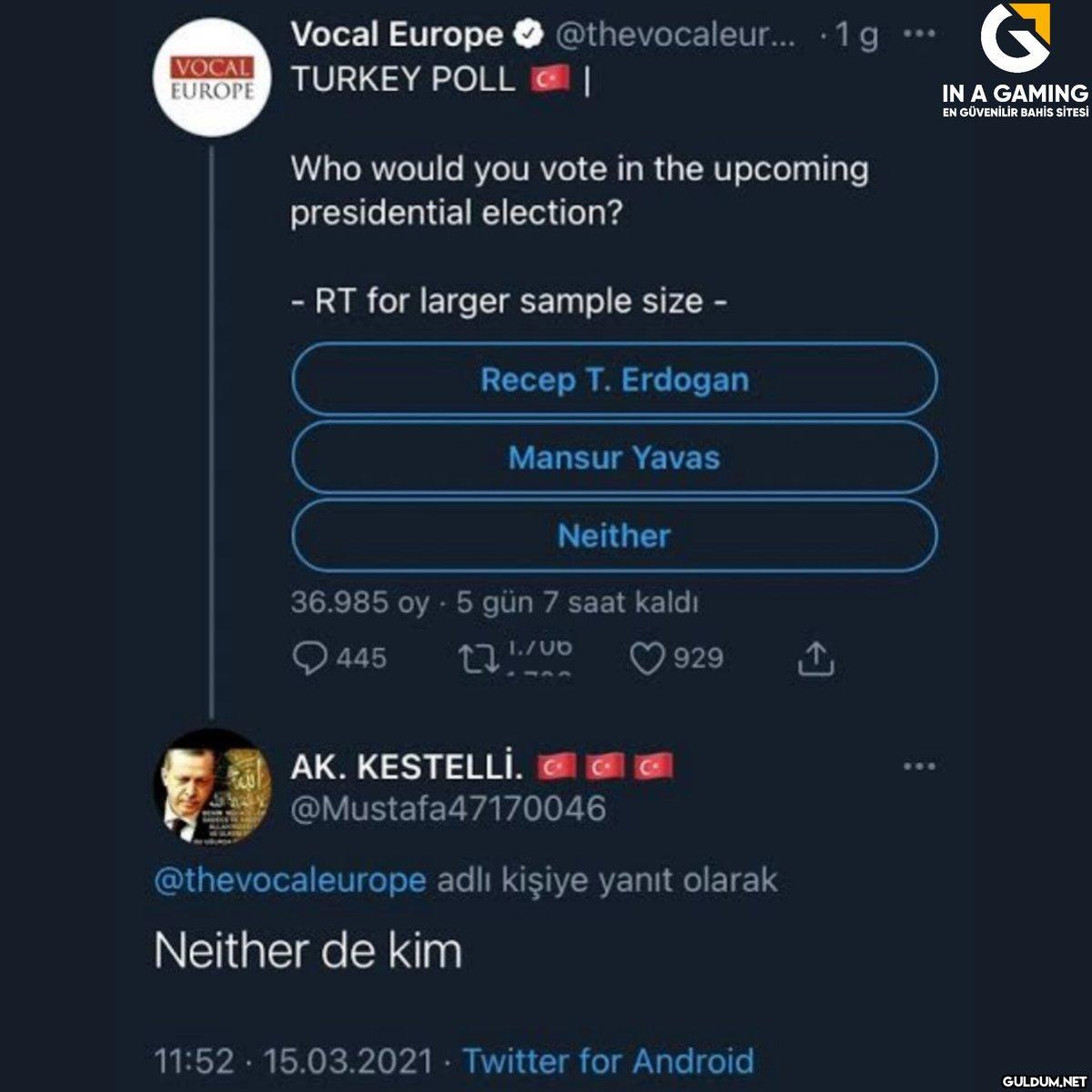The width and height of the screenshot is (1092, 1092).
Task: Open the Twitter for Android link
Action: click(x=608, y=1061)
